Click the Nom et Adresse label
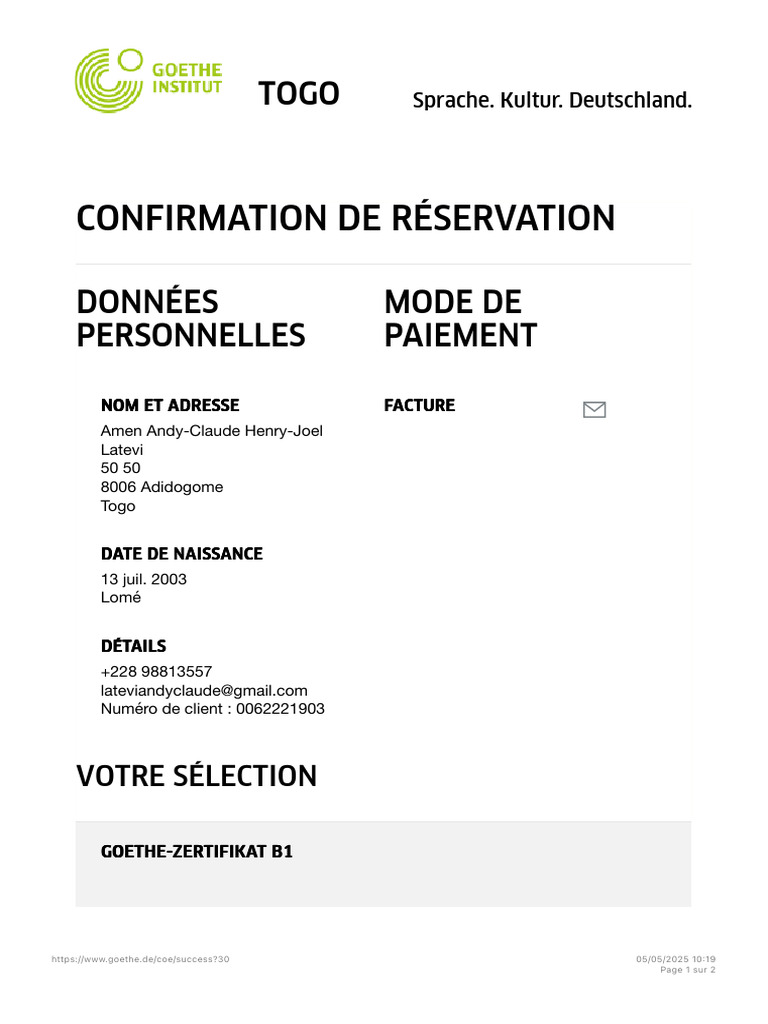 click(x=170, y=405)
